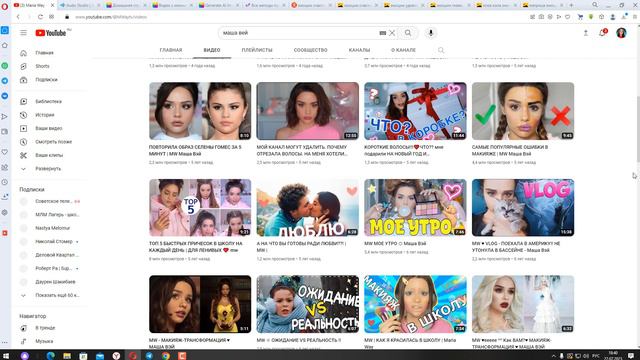Open the account avatar menu
The width and height of the screenshot is (640, 360).
click(x=621, y=33)
